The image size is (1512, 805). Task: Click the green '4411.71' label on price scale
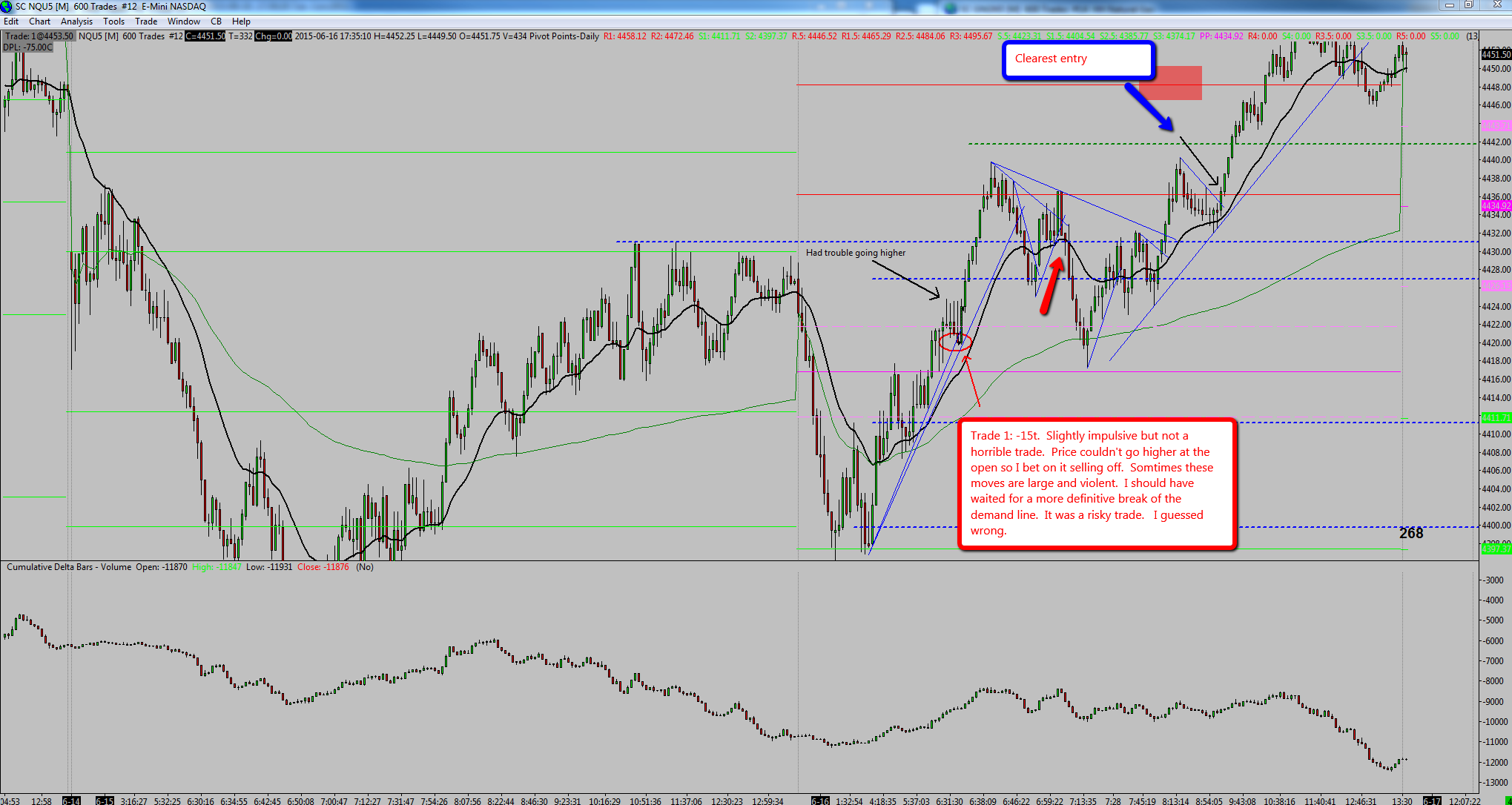(x=1496, y=418)
